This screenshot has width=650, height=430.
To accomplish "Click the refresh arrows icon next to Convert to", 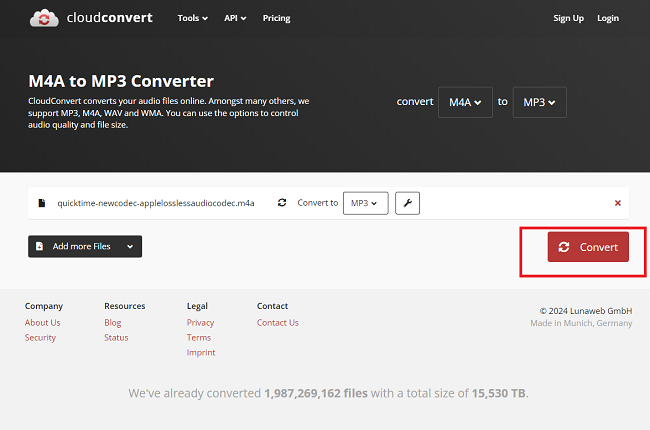I will point(282,202).
